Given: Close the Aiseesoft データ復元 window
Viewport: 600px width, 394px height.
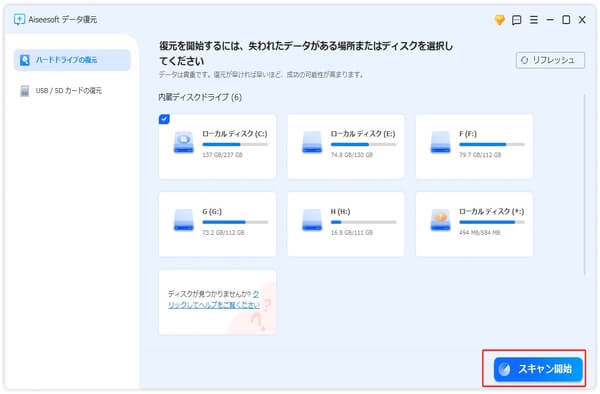Looking at the screenshot, I should [x=582, y=20].
